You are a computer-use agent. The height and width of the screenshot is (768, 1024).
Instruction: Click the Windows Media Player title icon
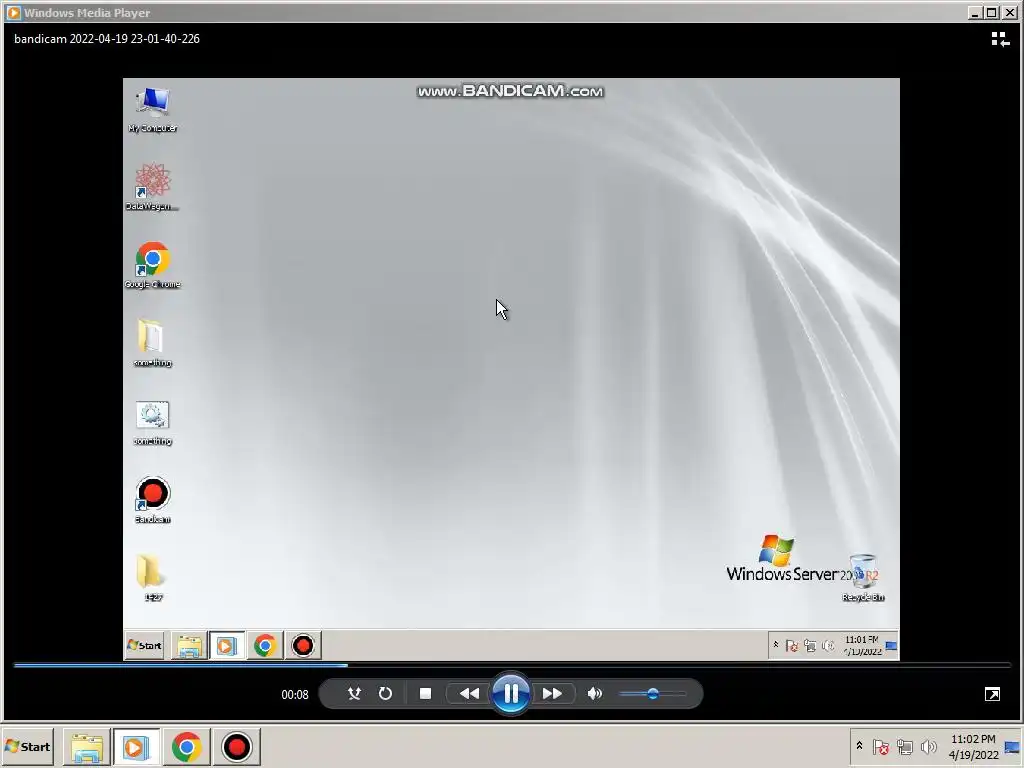(13, 12)
